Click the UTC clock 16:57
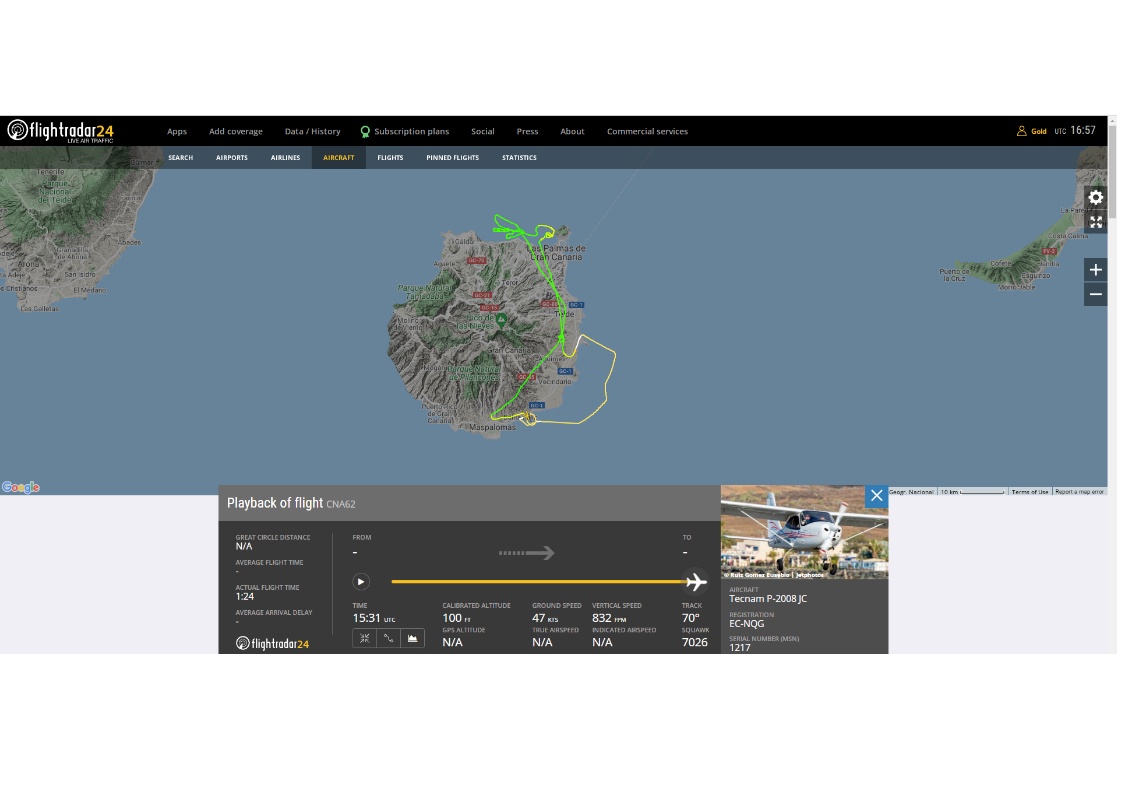Screen dimensions: 1123x794 (1083, 130)
